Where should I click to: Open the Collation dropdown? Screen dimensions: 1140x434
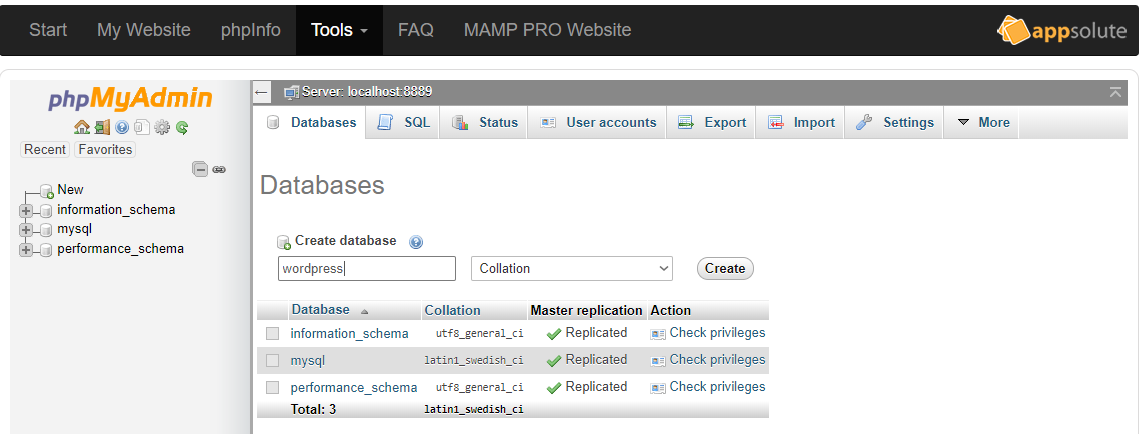point(572,268)
